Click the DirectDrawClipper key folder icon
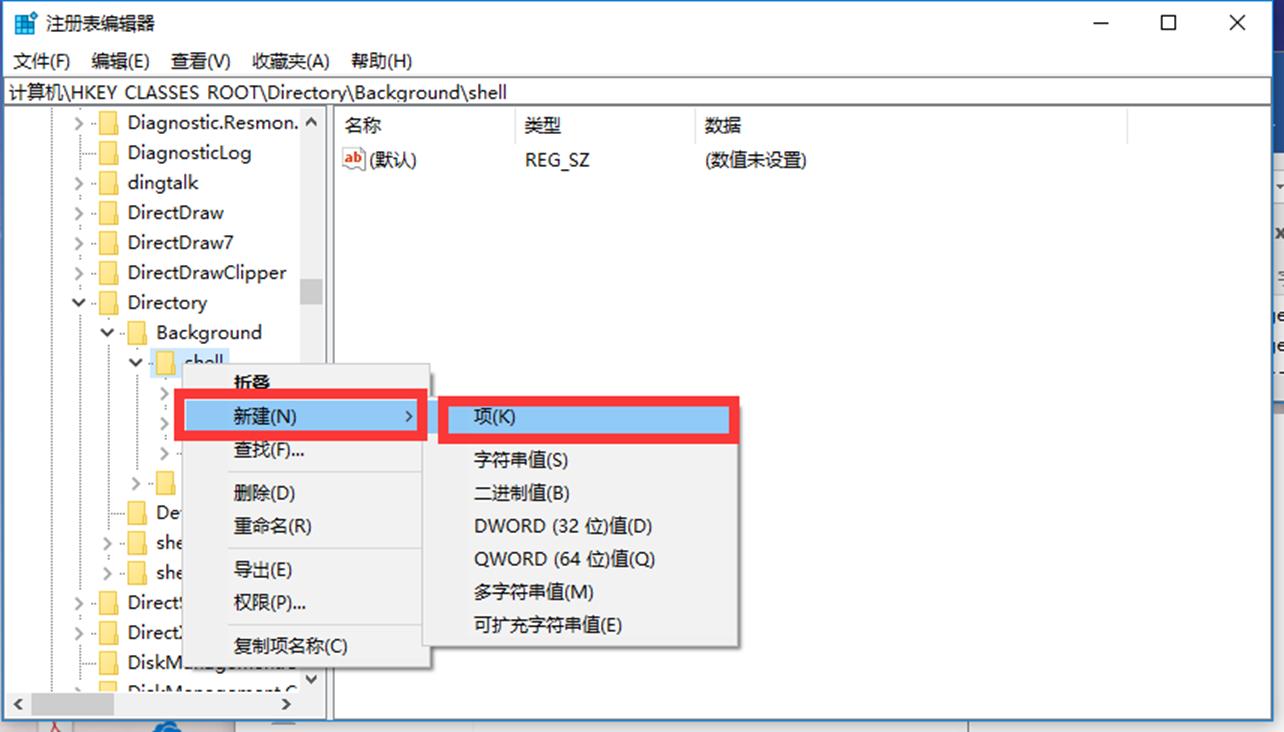1284x732 pixels. (110, 272)
